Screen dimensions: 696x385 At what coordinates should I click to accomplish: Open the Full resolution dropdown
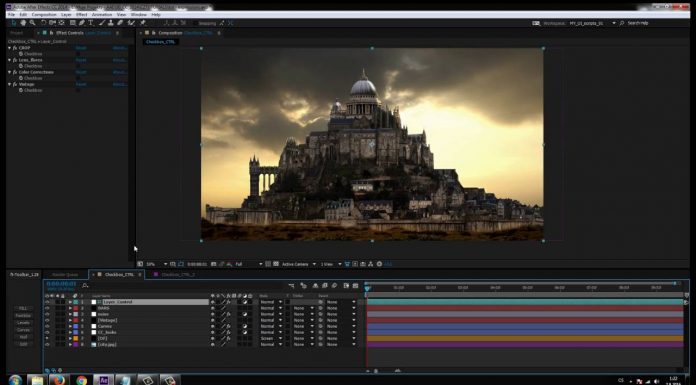click(x=249, y=264)
